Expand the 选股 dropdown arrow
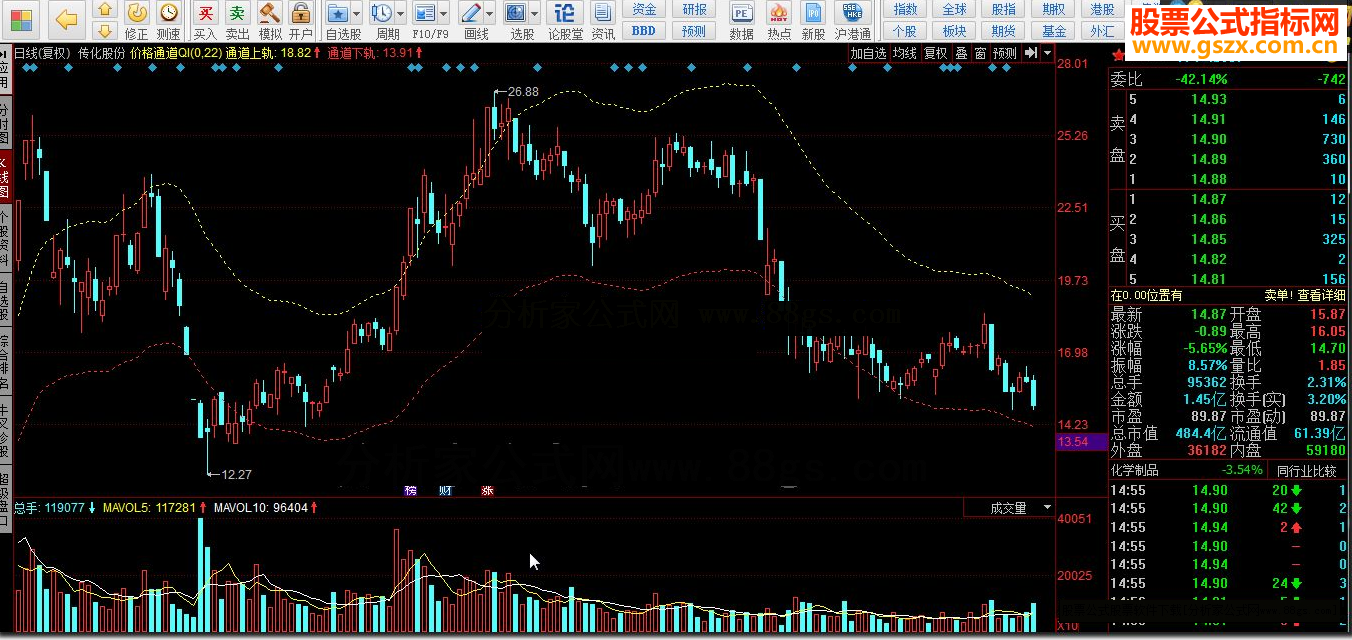 (x=535, y=14)
